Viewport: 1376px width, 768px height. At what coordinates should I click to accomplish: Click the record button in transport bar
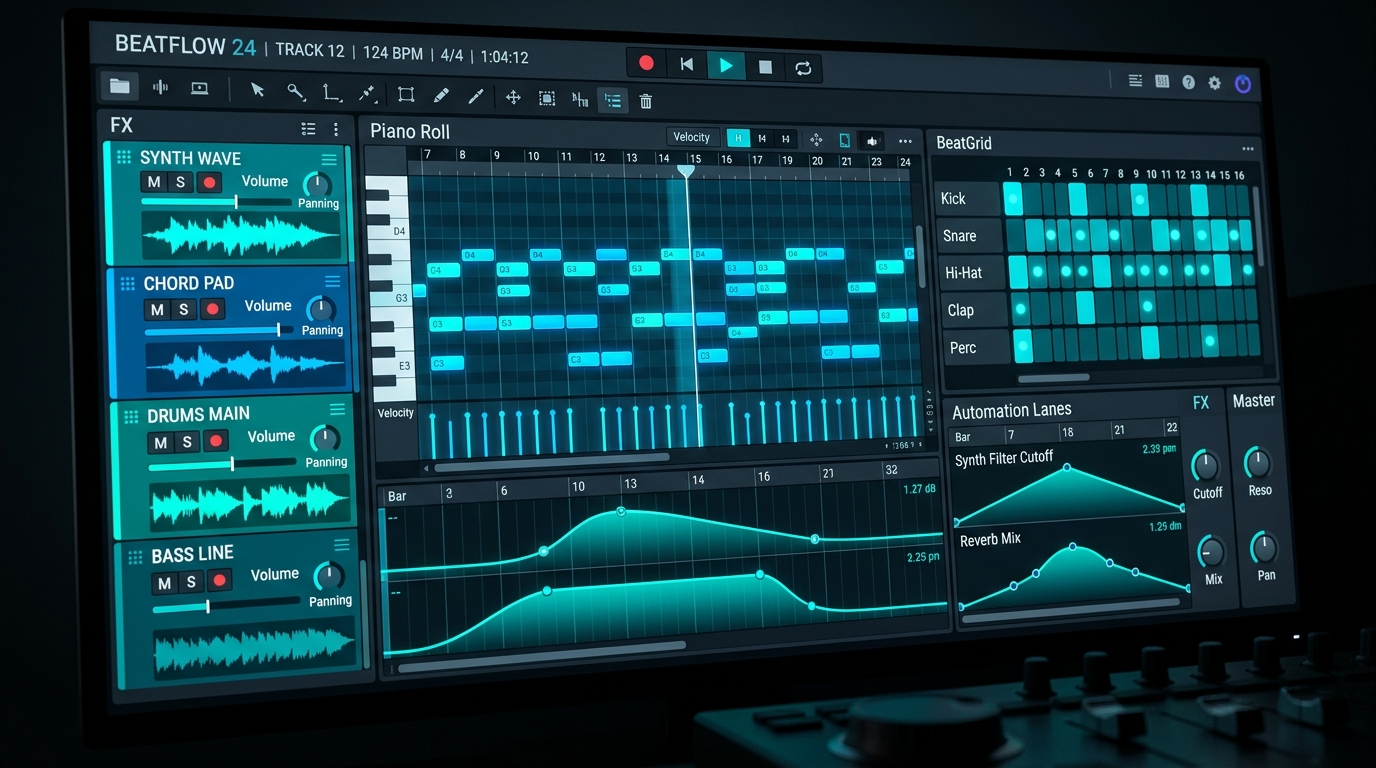coord(646,63)
